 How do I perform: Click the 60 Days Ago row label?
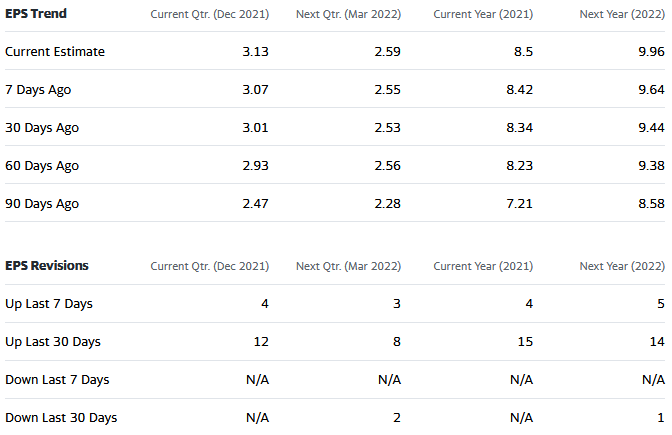(x=42, y=166)
